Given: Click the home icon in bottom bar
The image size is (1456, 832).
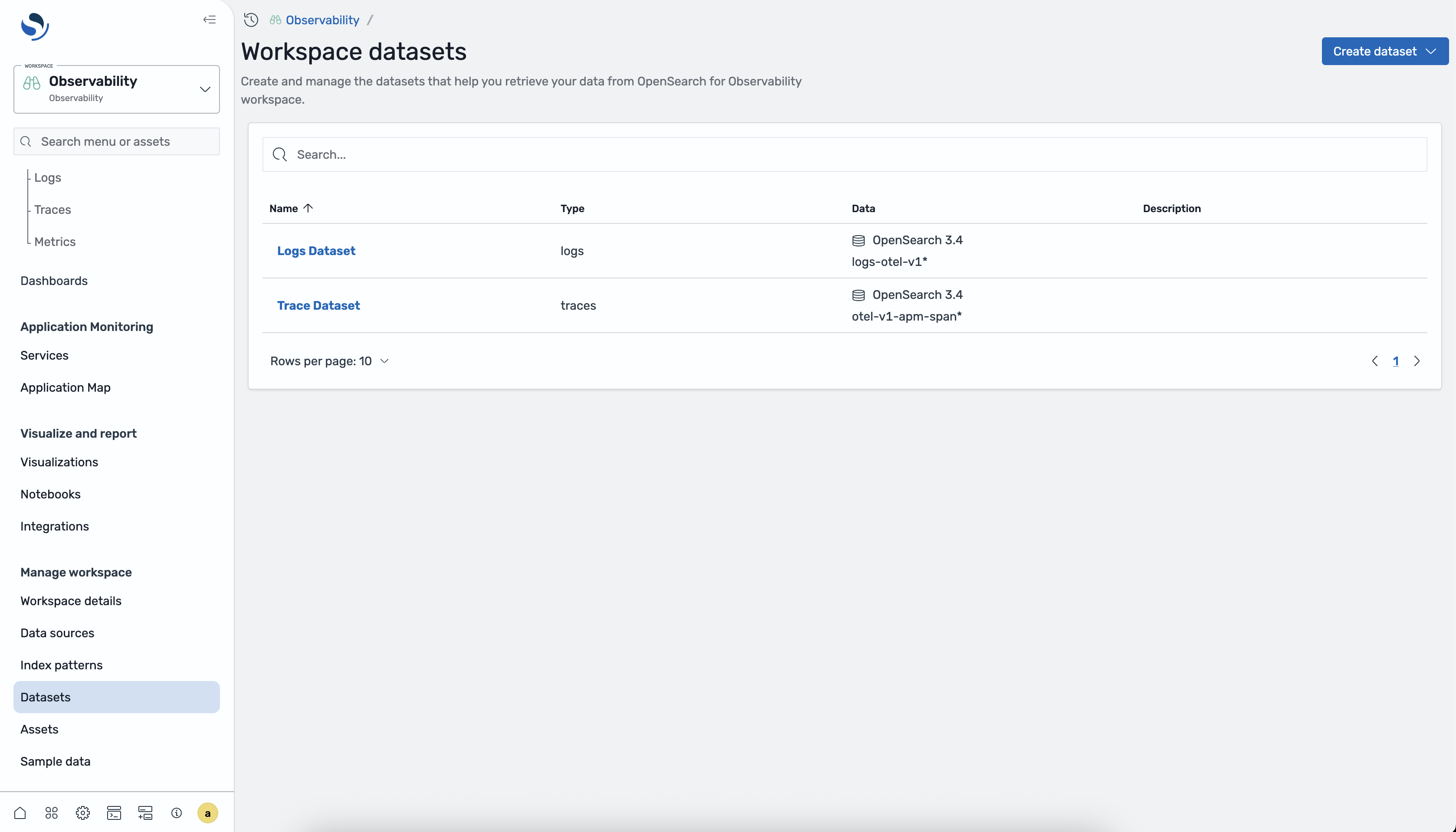Looking at the screenshot, I should pyautogui.click(x=20, y=812).
